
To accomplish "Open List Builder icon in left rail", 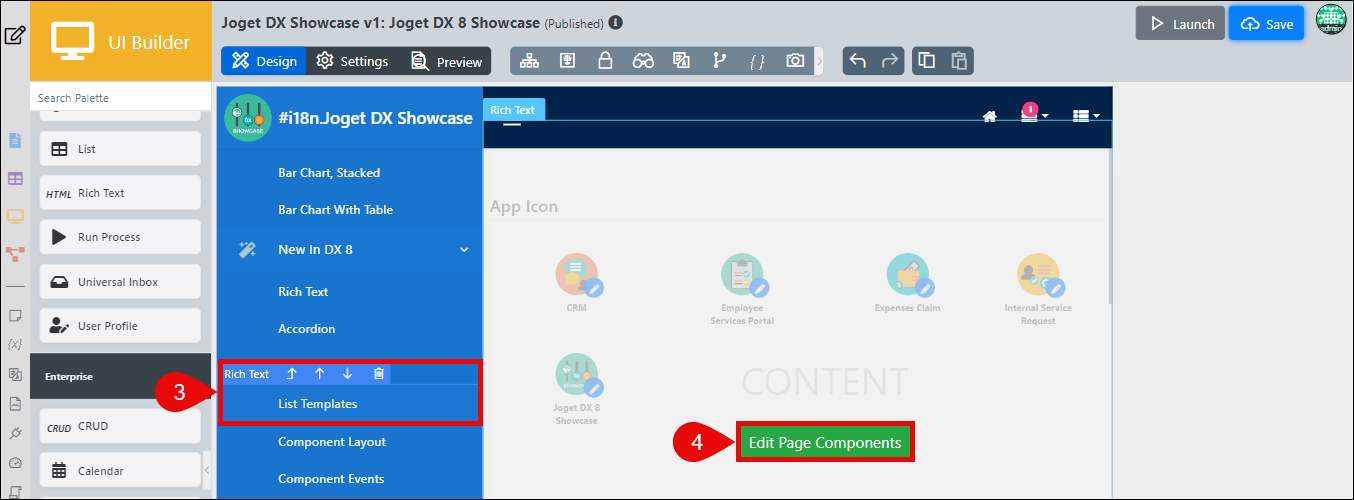I will point(15,178).
